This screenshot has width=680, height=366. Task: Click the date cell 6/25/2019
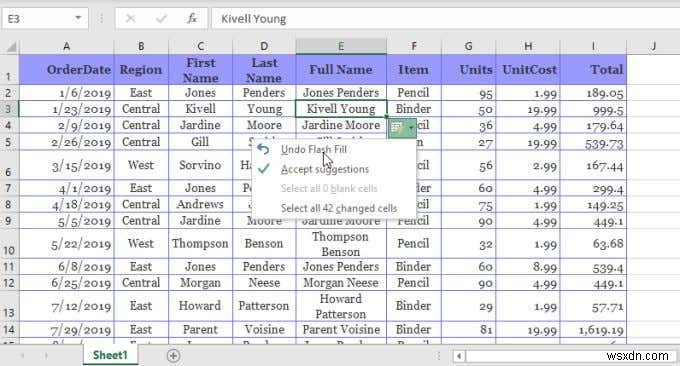click(x=66, y=283)
